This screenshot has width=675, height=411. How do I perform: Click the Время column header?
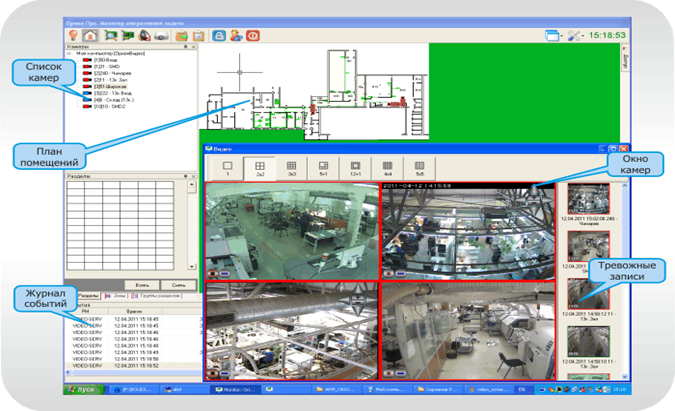click(134, 311)
